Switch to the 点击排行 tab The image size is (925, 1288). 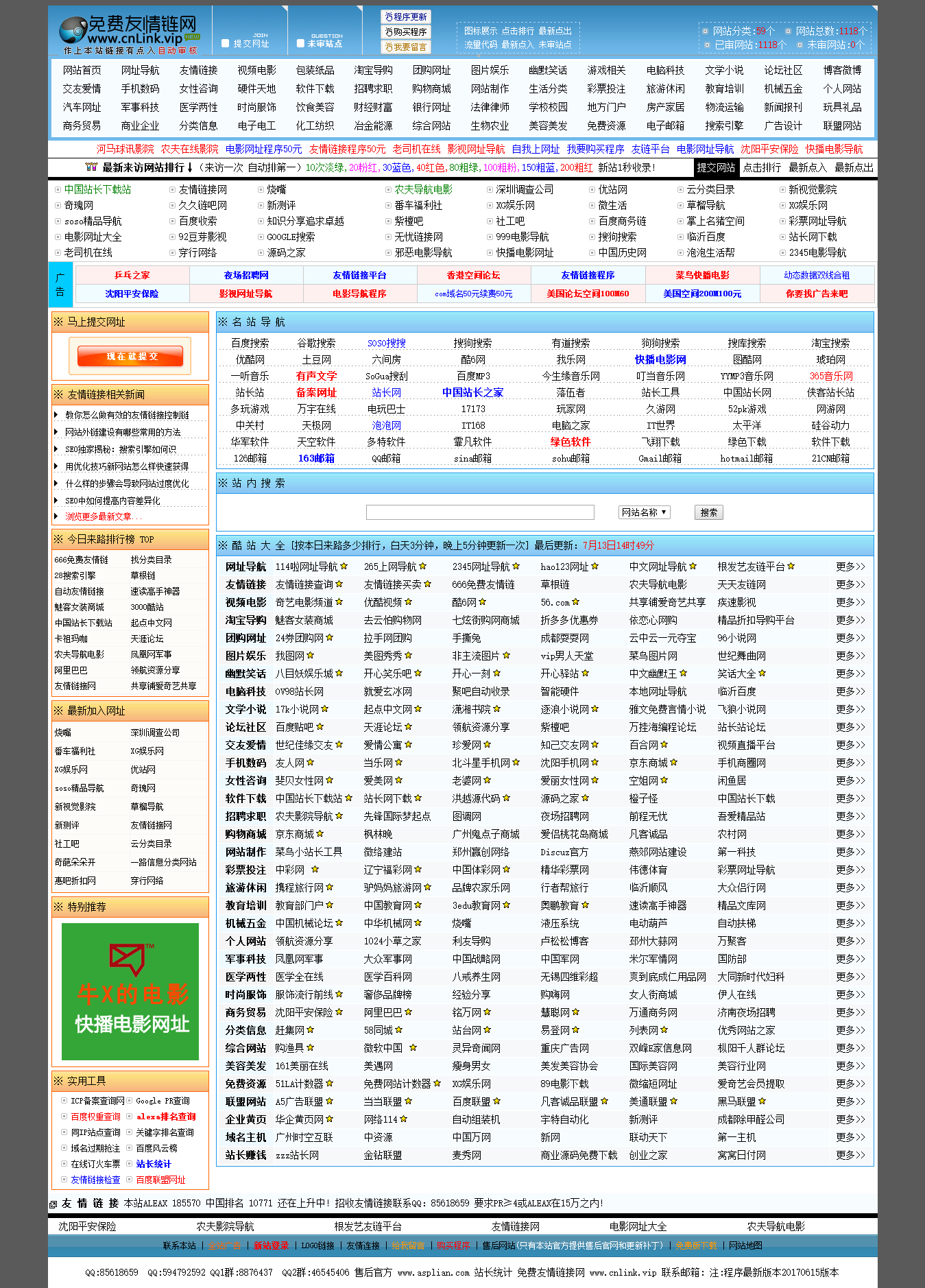click(762, 167)
